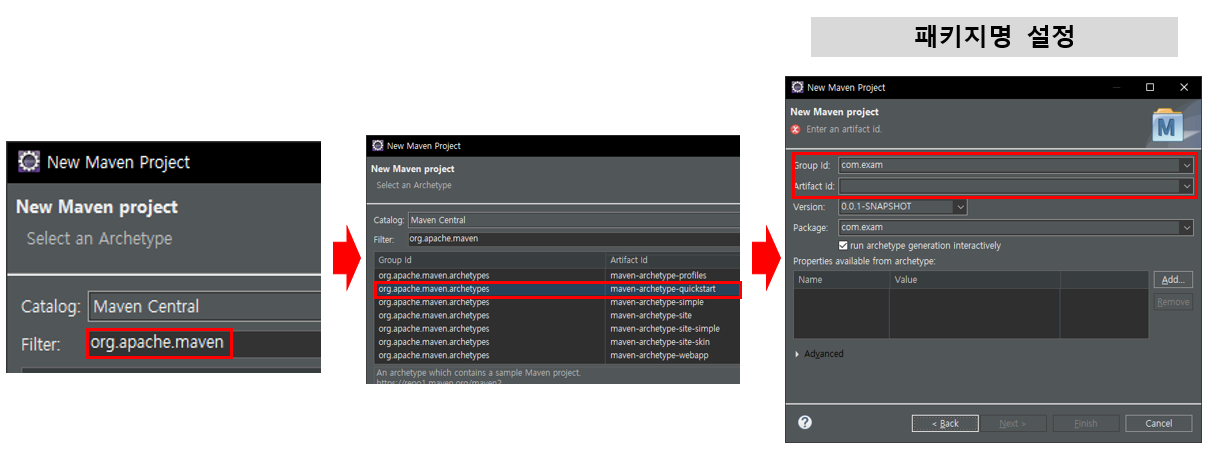
Task: Click the Value column header in properties table
Action: (975, 280)
